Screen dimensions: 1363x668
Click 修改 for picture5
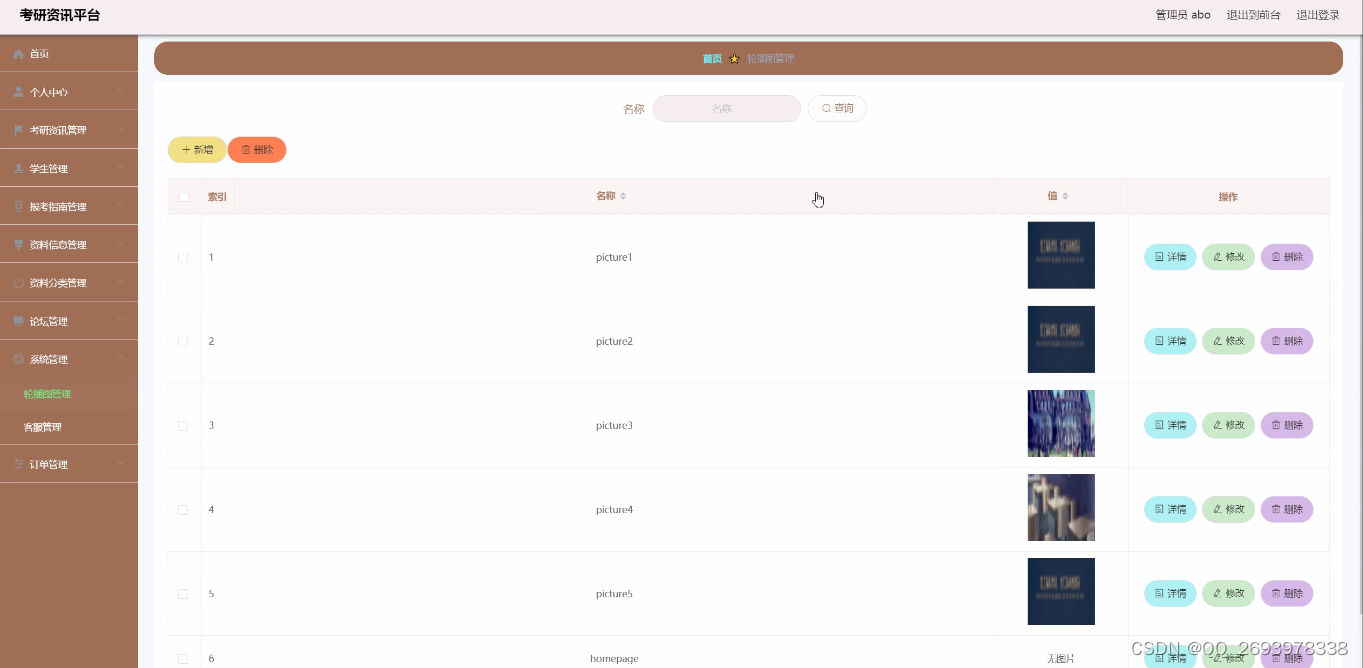(1228, 593)
